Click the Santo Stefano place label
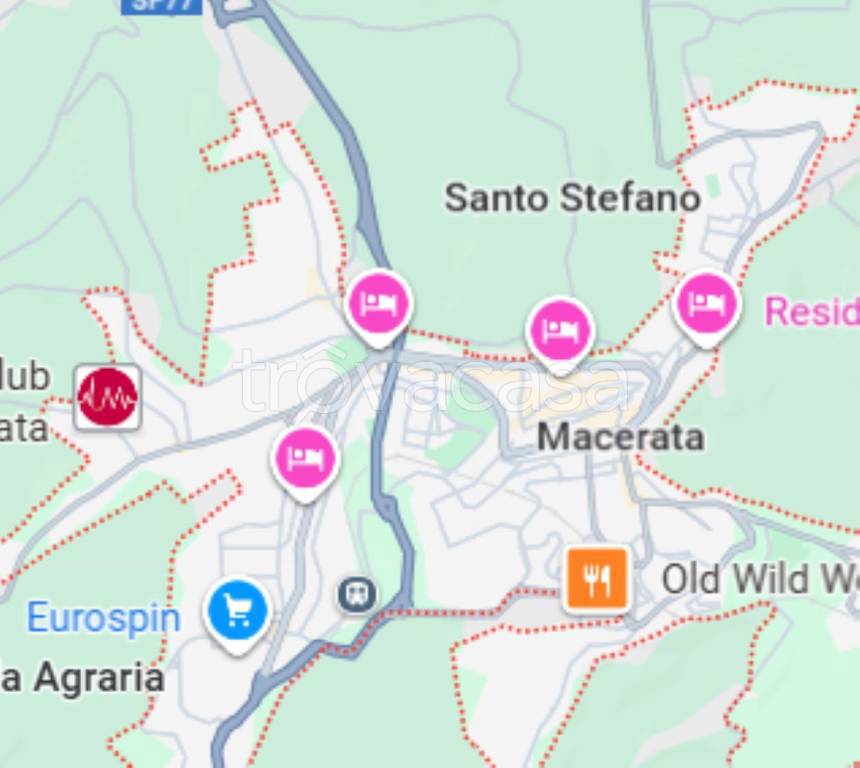Image resolution: width=860 pixels, height=768 pixels. (573, 198)
